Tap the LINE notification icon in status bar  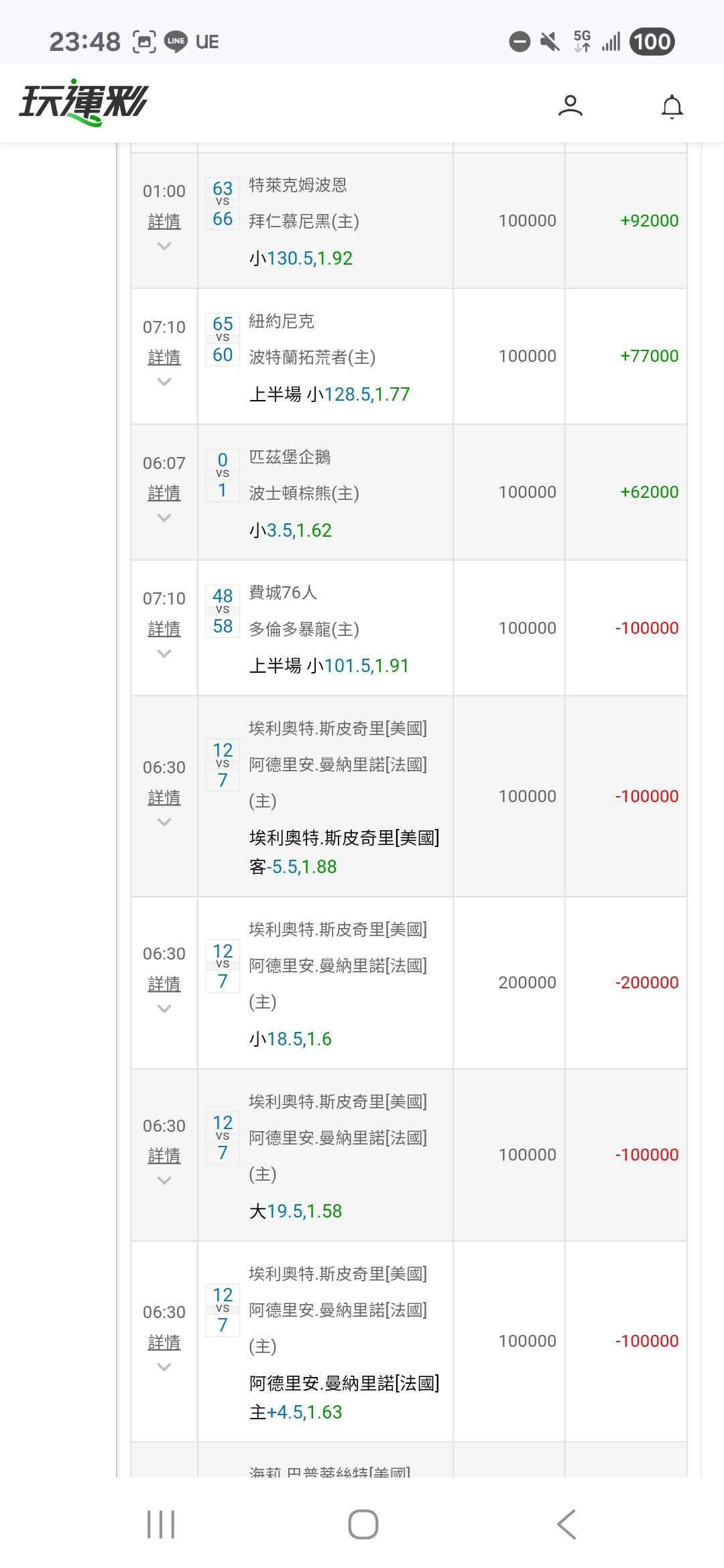(x=176, y=42)
